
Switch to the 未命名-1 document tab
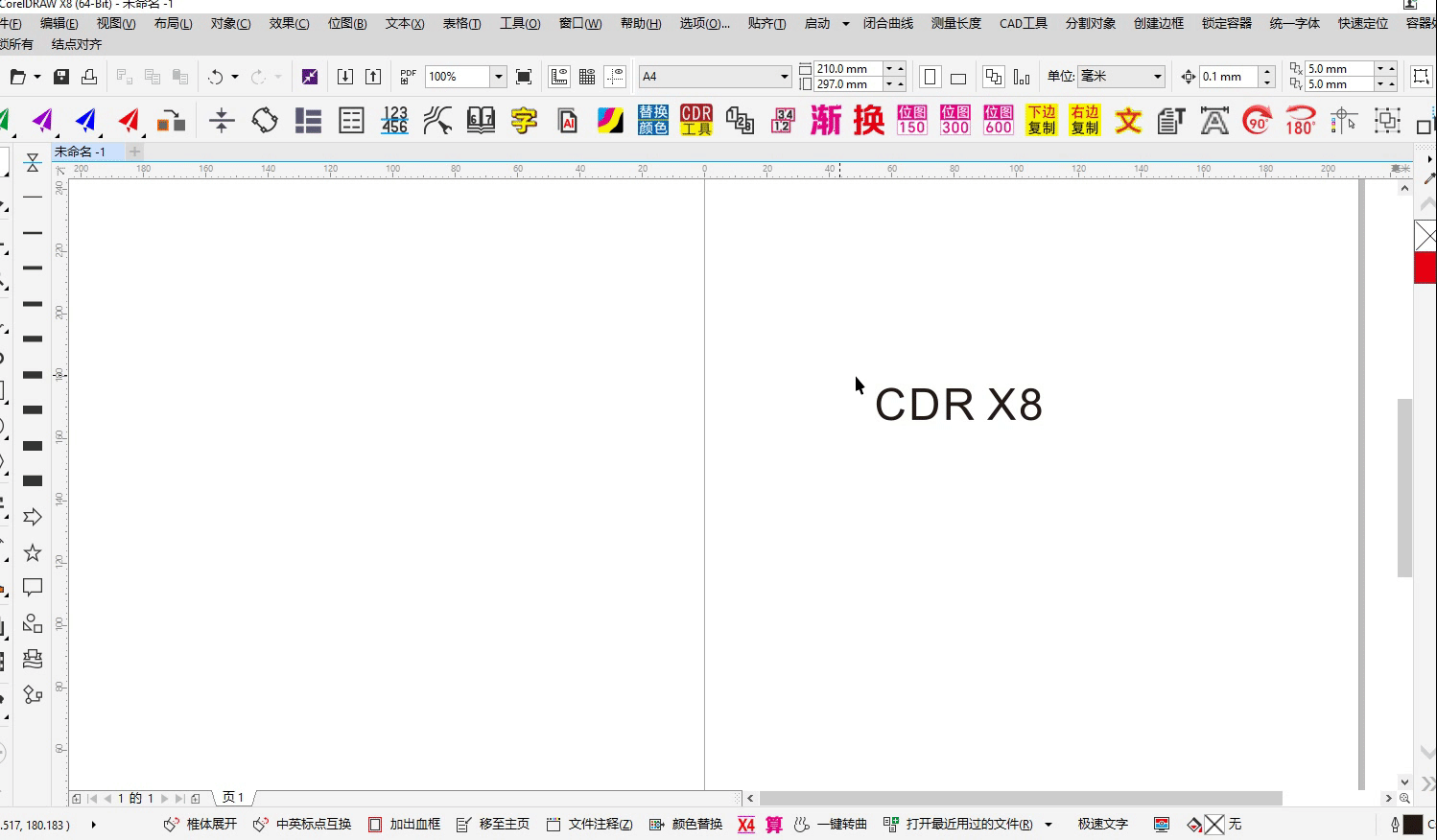pos(81,152)
